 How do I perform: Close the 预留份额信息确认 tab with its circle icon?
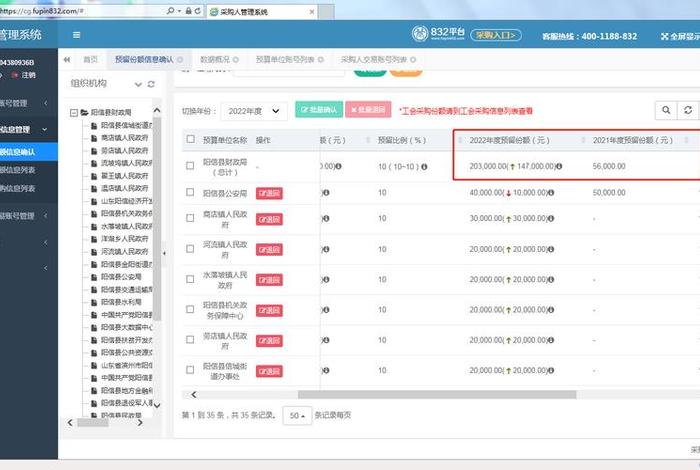[x=180, y=59]
